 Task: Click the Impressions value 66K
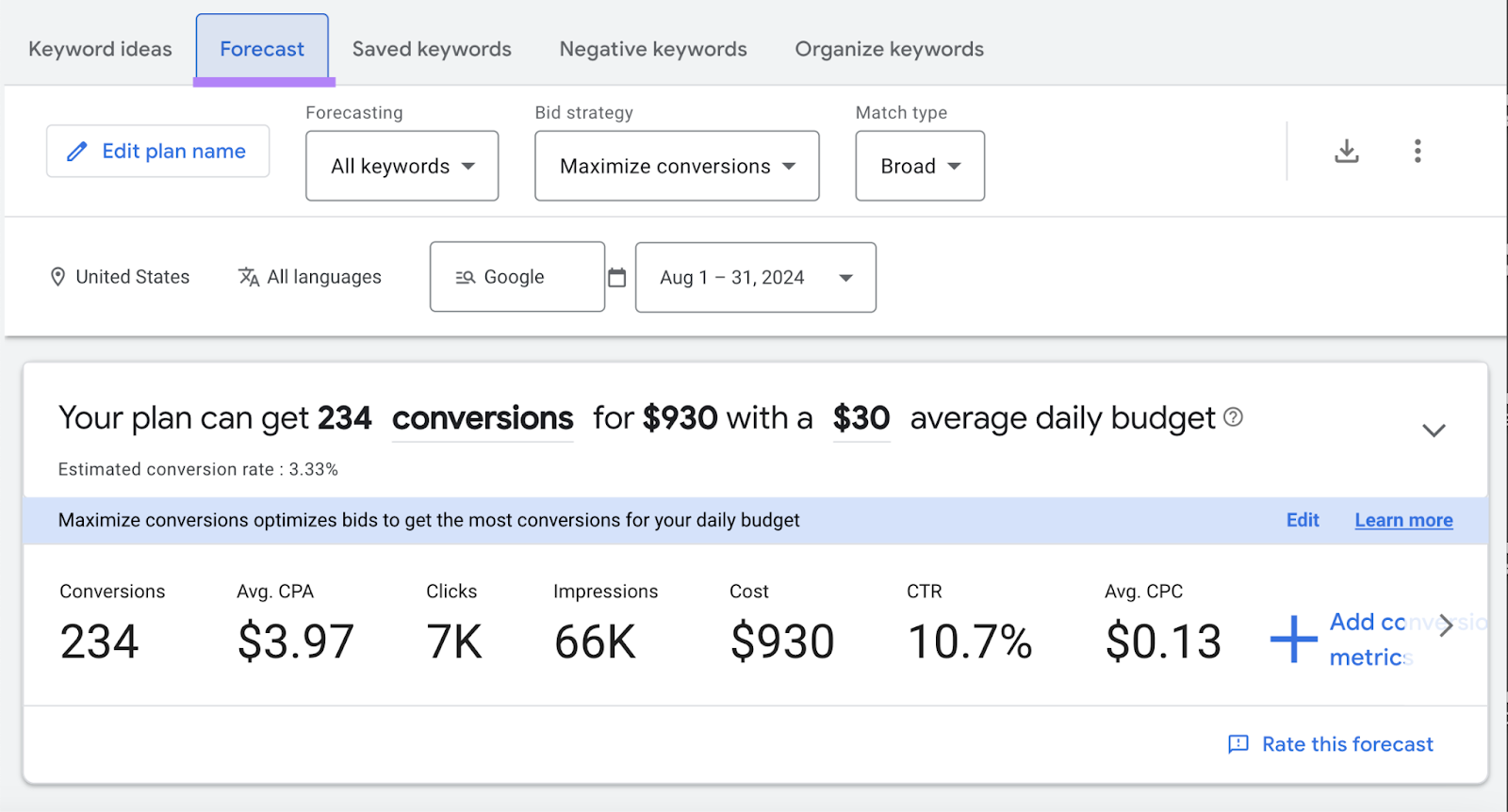click(x=595, y=641)
